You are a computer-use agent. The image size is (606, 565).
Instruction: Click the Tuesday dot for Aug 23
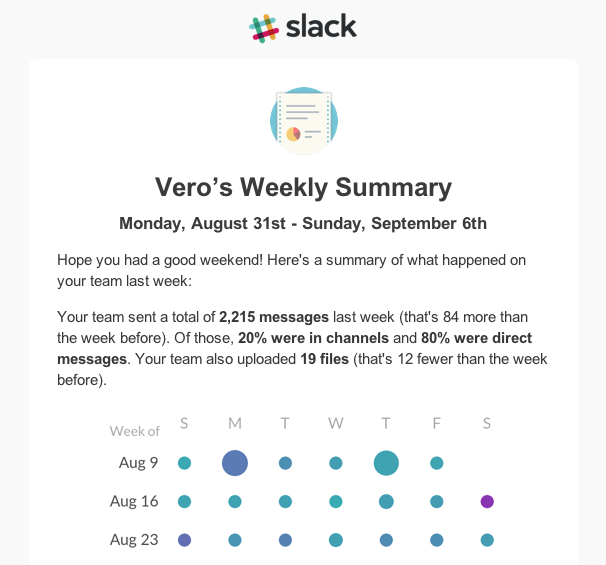(x=285, y=540)
